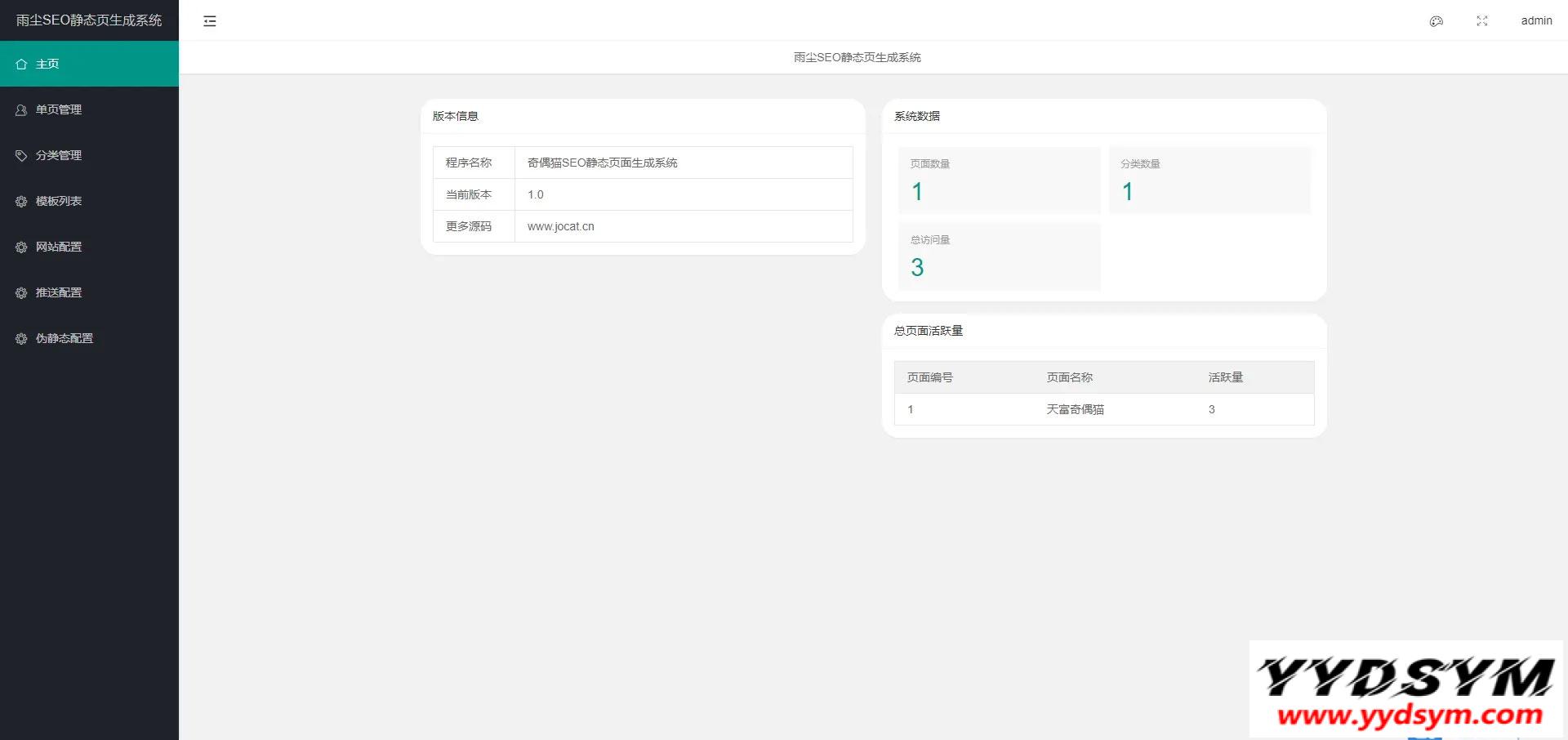Click the www.jocat.cn source link text

(x=560, y=226)
